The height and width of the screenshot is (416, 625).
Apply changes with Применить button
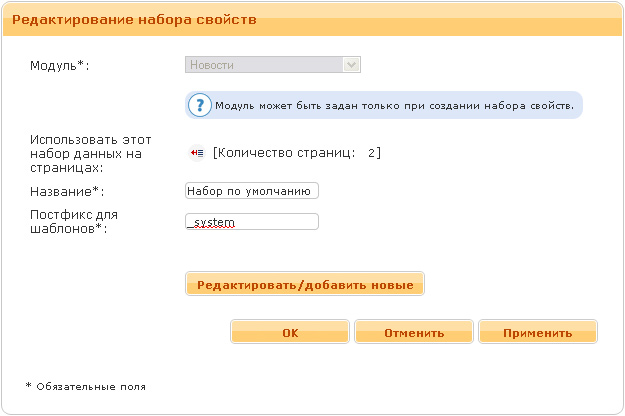click(538, 333)
